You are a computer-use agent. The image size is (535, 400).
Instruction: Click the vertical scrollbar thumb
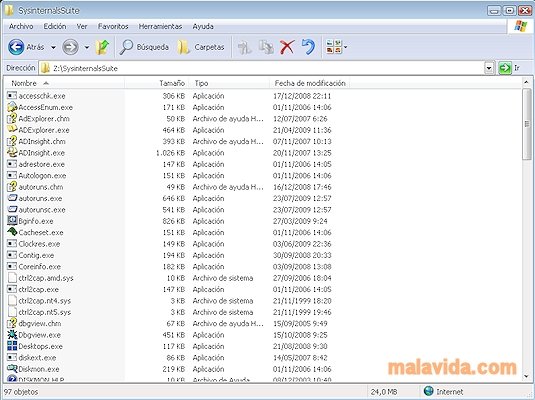[526, 124]
